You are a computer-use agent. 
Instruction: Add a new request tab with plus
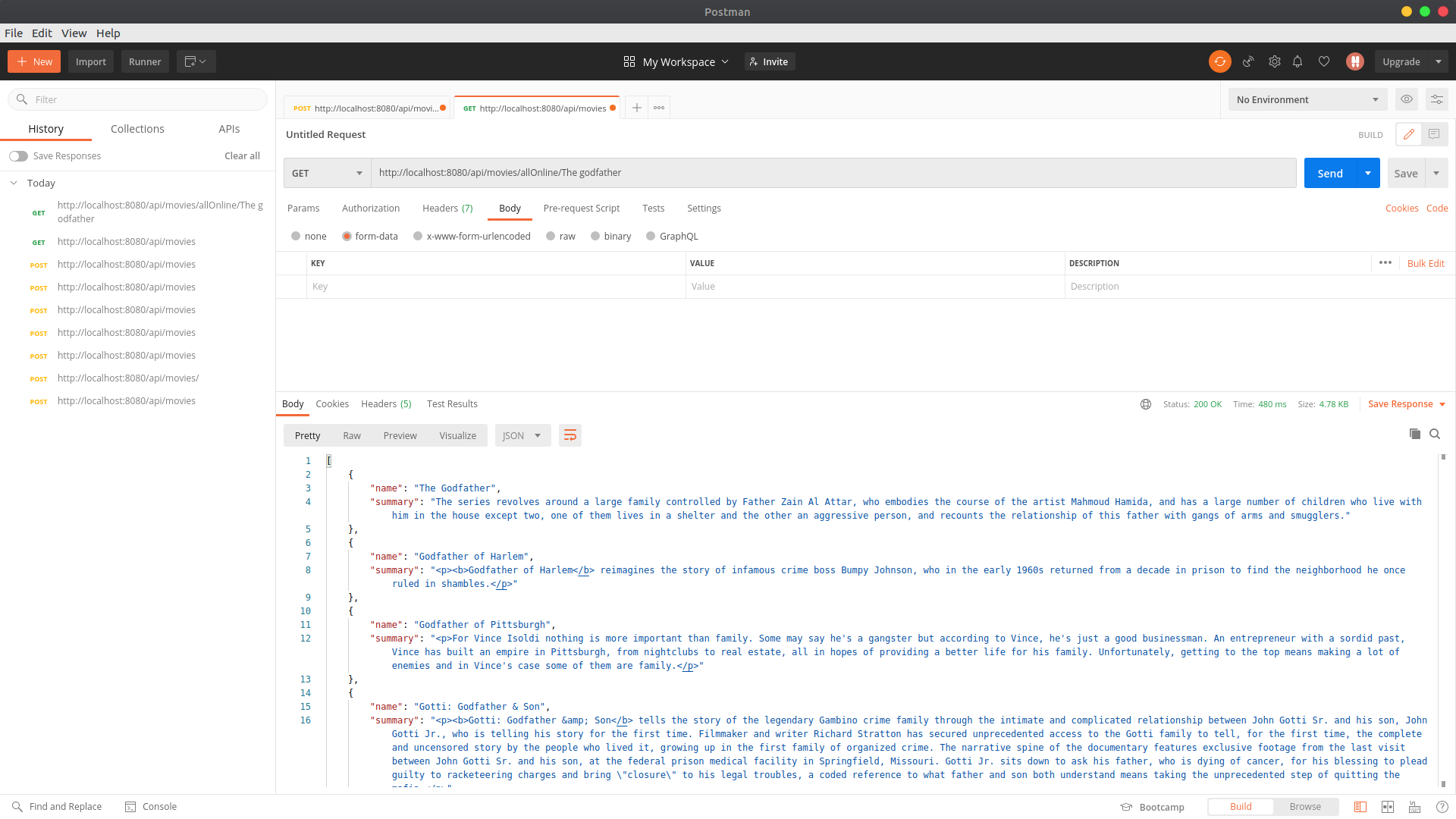[x=637, y=108]
